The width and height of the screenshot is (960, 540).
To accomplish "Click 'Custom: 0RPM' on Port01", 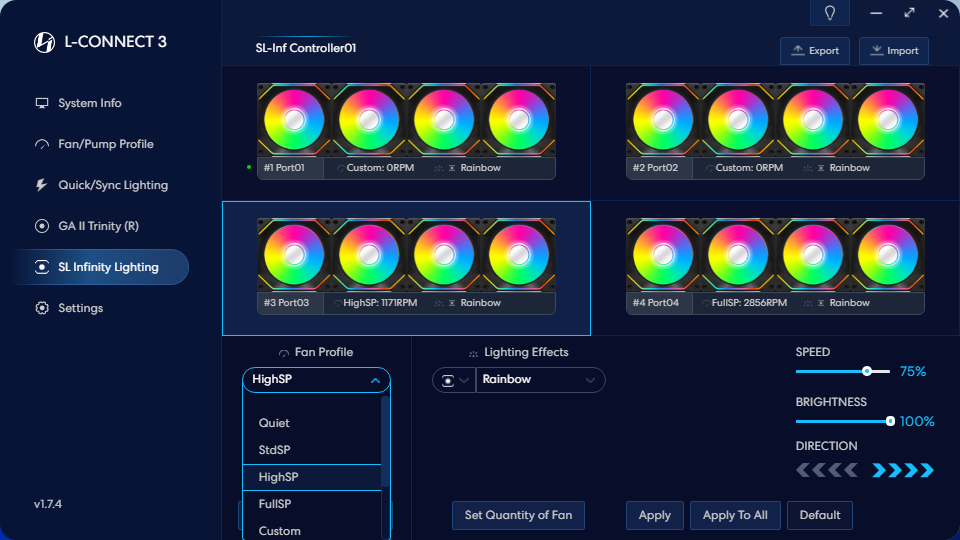I will [x=380, y=168].
